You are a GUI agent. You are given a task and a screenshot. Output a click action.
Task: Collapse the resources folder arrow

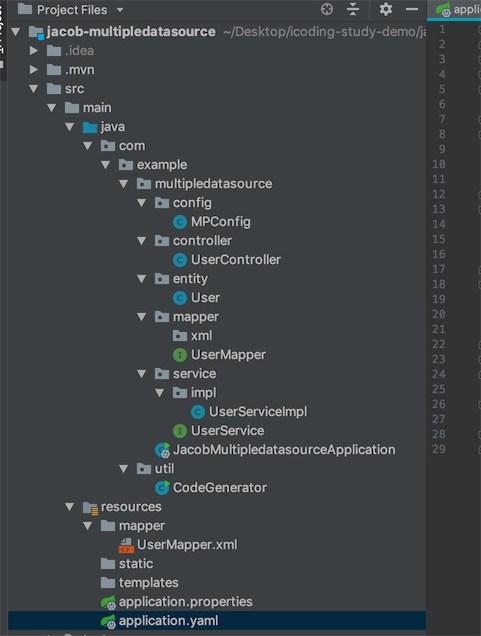pyautogui.click(x=70, y=507)
